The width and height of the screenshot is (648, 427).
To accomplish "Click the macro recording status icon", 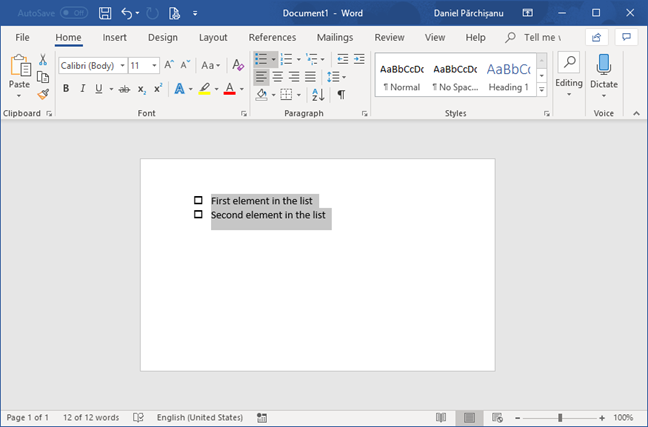I will [x=262, y=417].
